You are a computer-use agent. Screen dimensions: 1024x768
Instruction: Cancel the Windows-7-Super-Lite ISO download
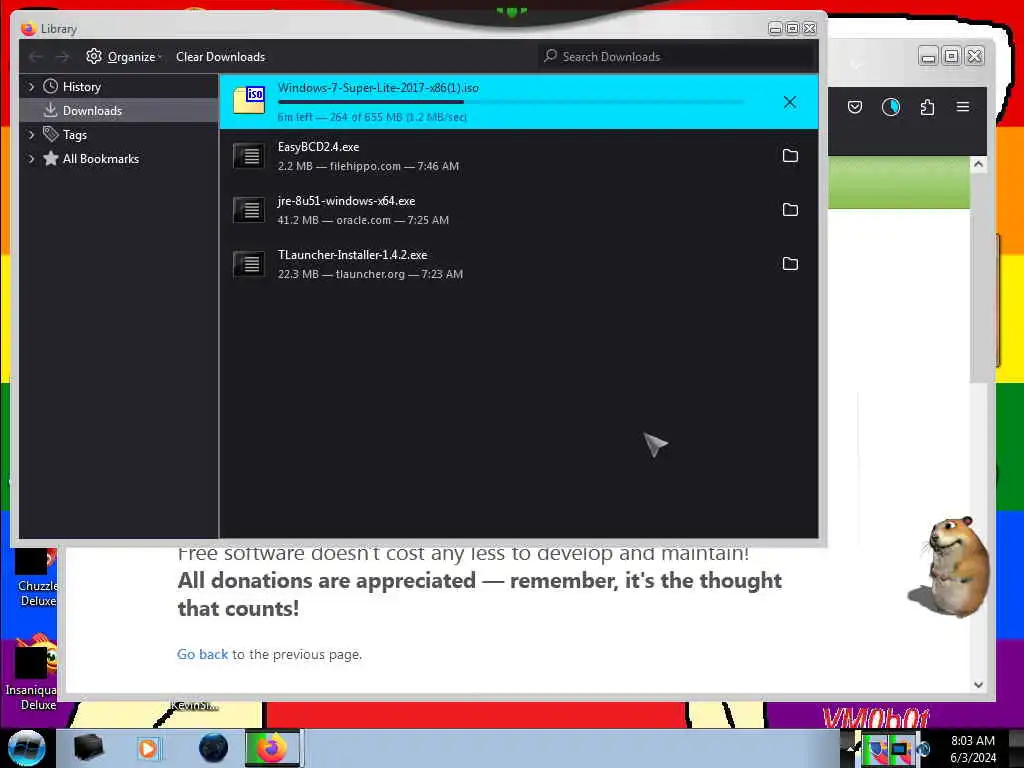(x=790, y=102)
